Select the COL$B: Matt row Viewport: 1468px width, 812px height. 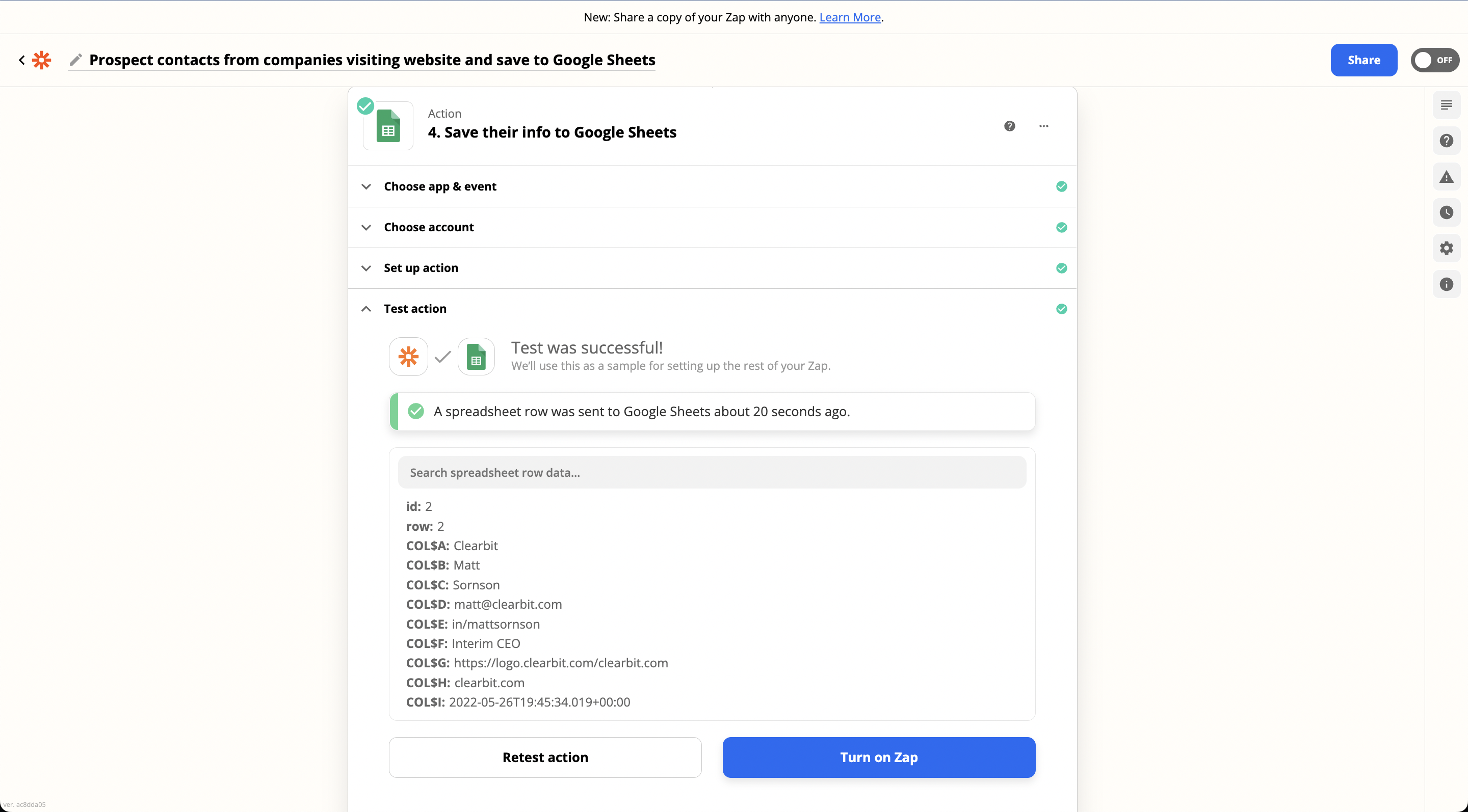click(x=443, y=565)
